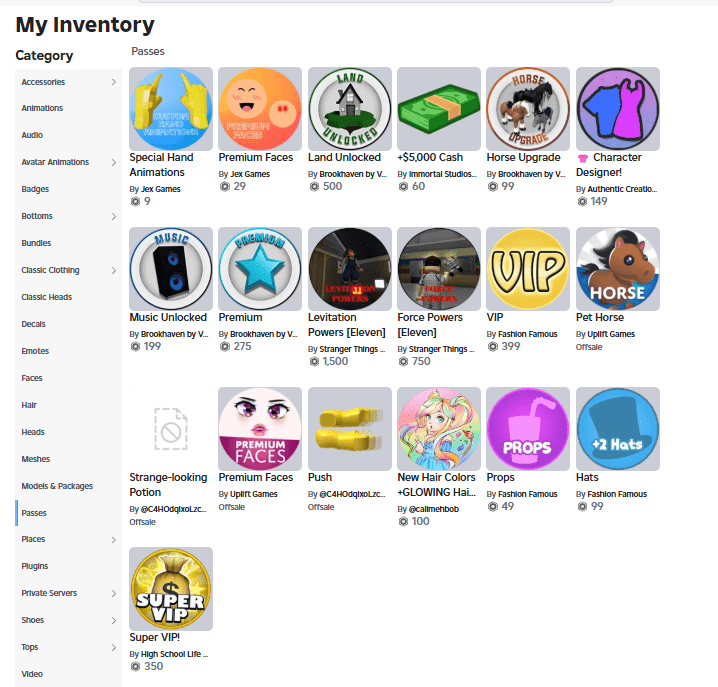Click the +2 Hats pass icon
Screen dimensions: 718x687
point(618,429)
